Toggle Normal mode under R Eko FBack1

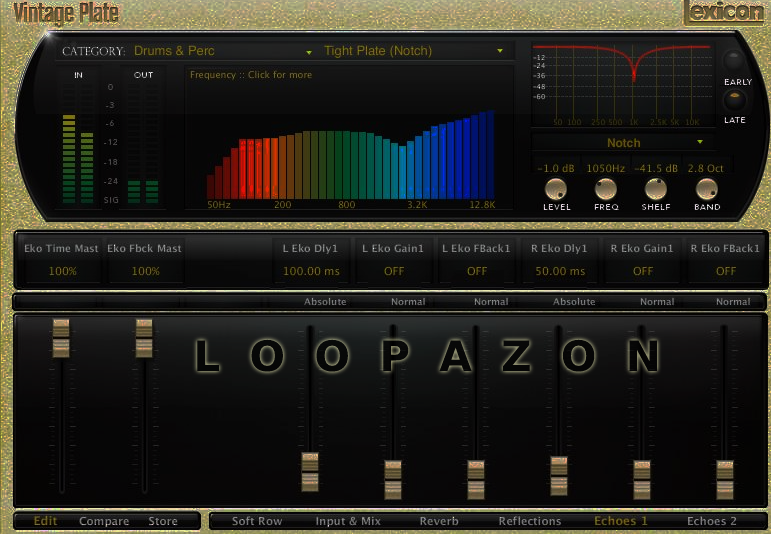(x=733, y=301)
